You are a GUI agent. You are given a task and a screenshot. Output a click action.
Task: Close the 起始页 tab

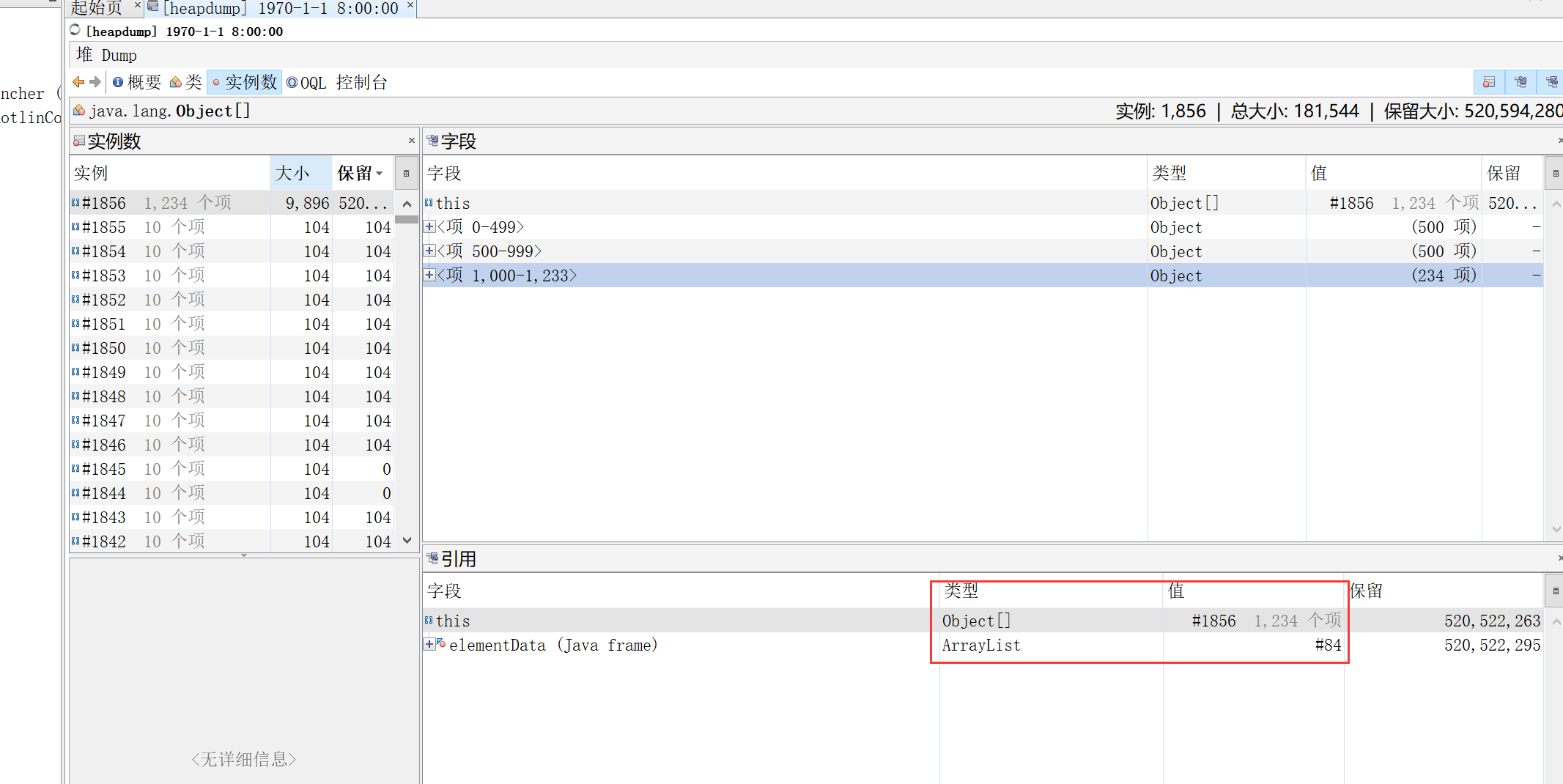coord(137,5)
